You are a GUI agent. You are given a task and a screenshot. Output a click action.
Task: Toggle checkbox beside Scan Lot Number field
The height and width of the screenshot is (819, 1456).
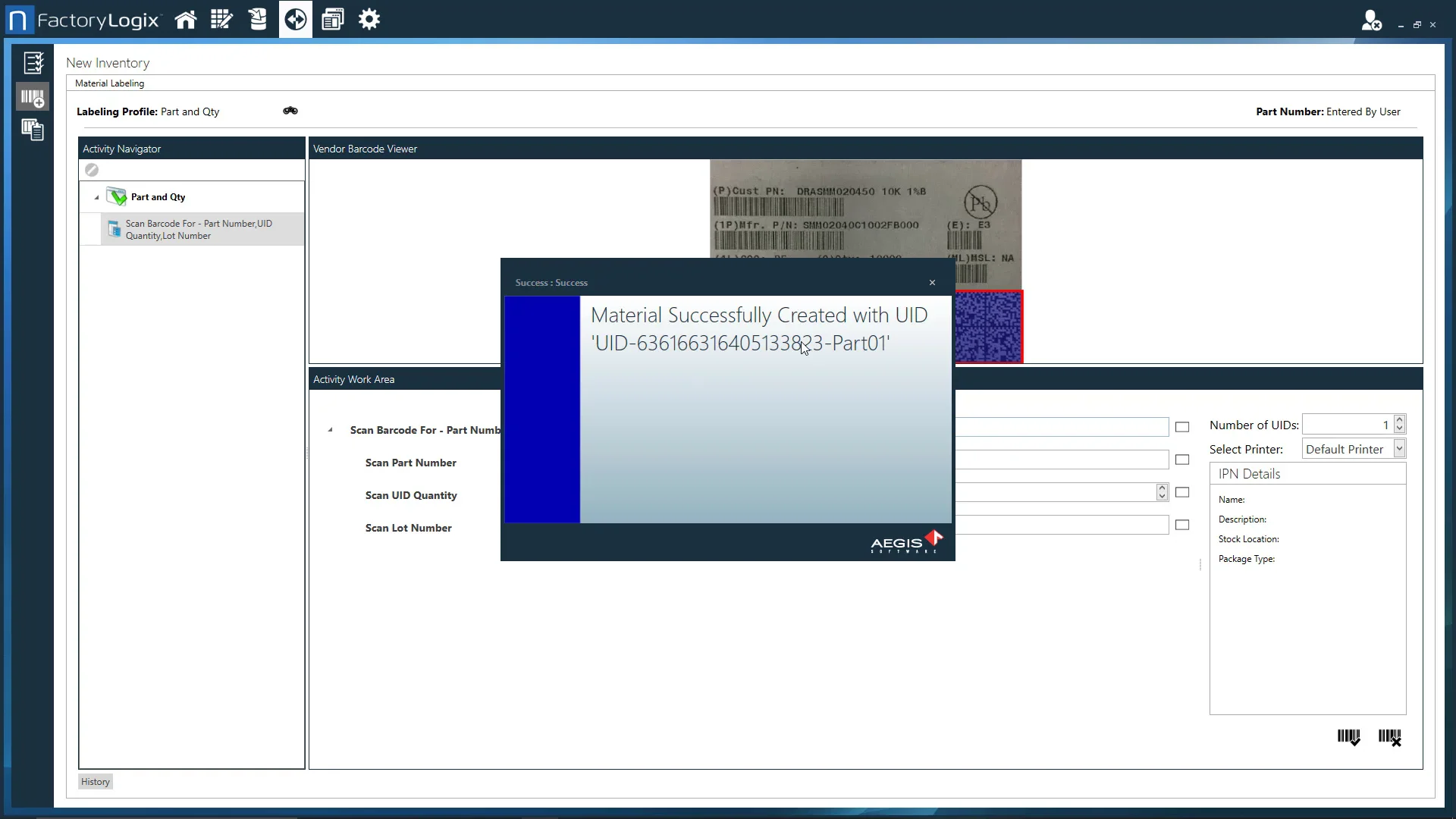[x=1182, y=525]
